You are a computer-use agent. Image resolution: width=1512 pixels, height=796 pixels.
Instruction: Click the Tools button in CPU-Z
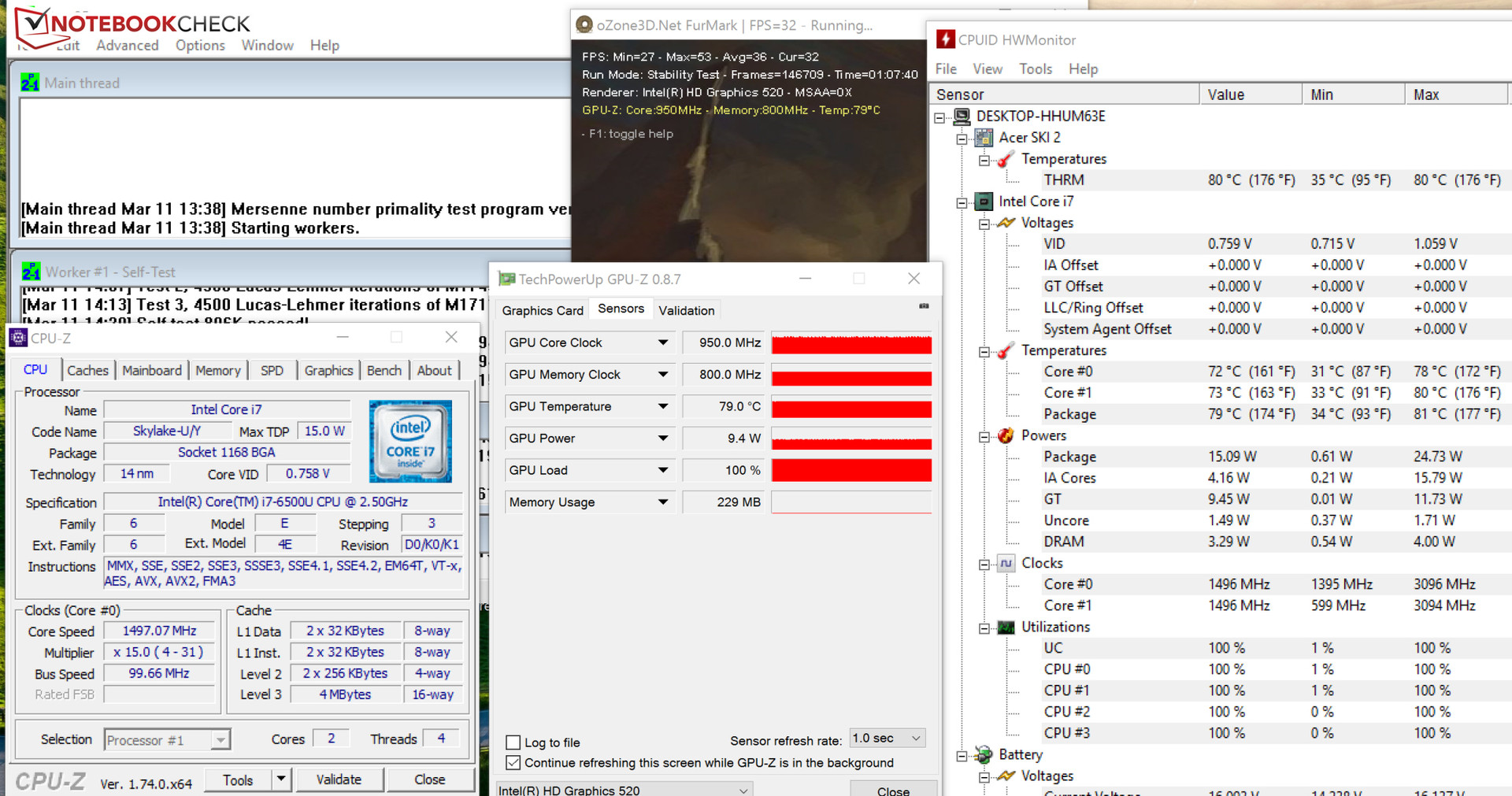point(238,779)
